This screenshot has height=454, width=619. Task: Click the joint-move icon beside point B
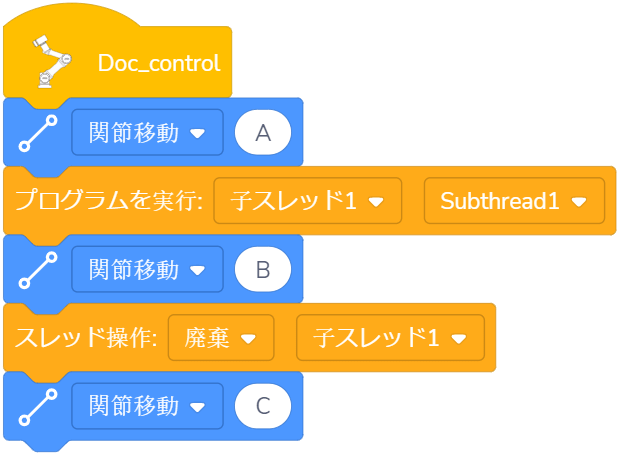coord(36,271)
